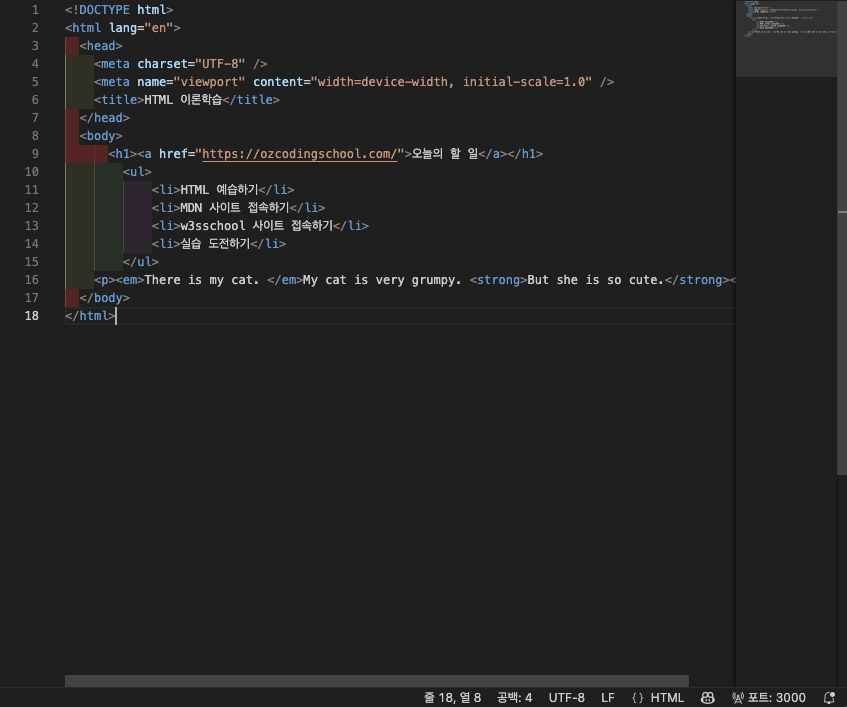Click the closing html tag

click(x=90, y=316)
